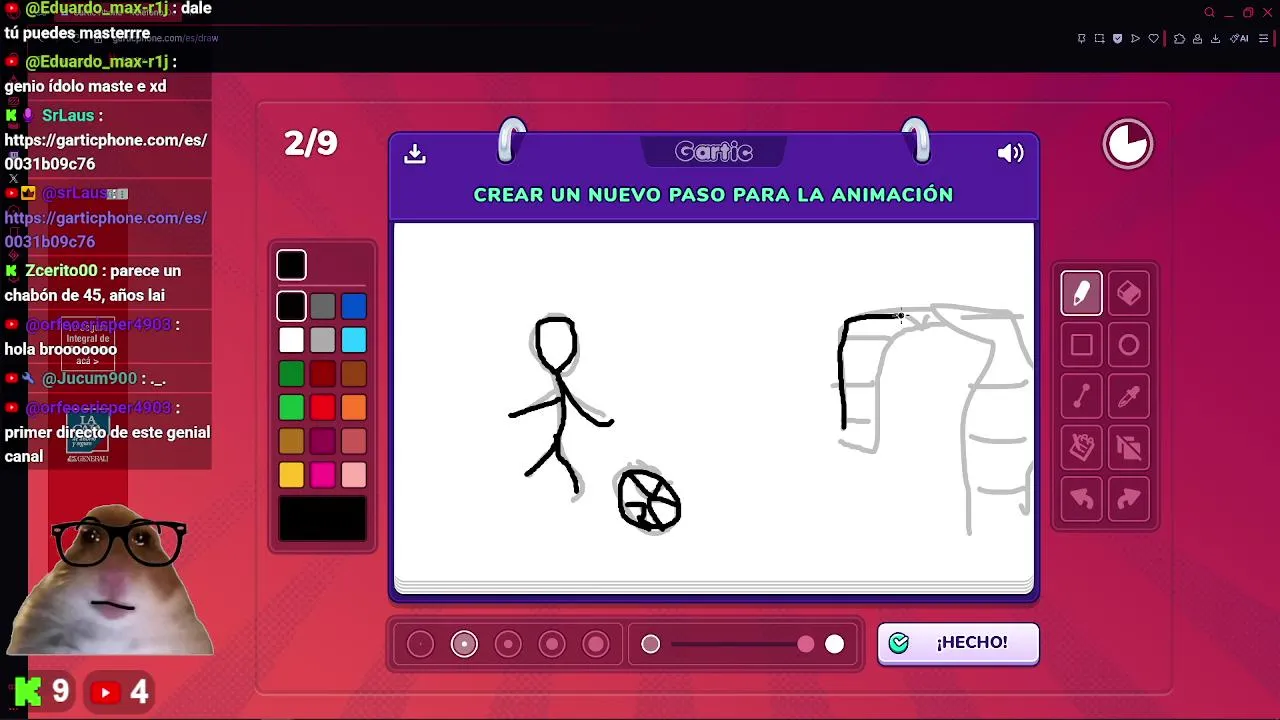Select the smallest brush size
1280x720 pixels.
click(420, 644)
